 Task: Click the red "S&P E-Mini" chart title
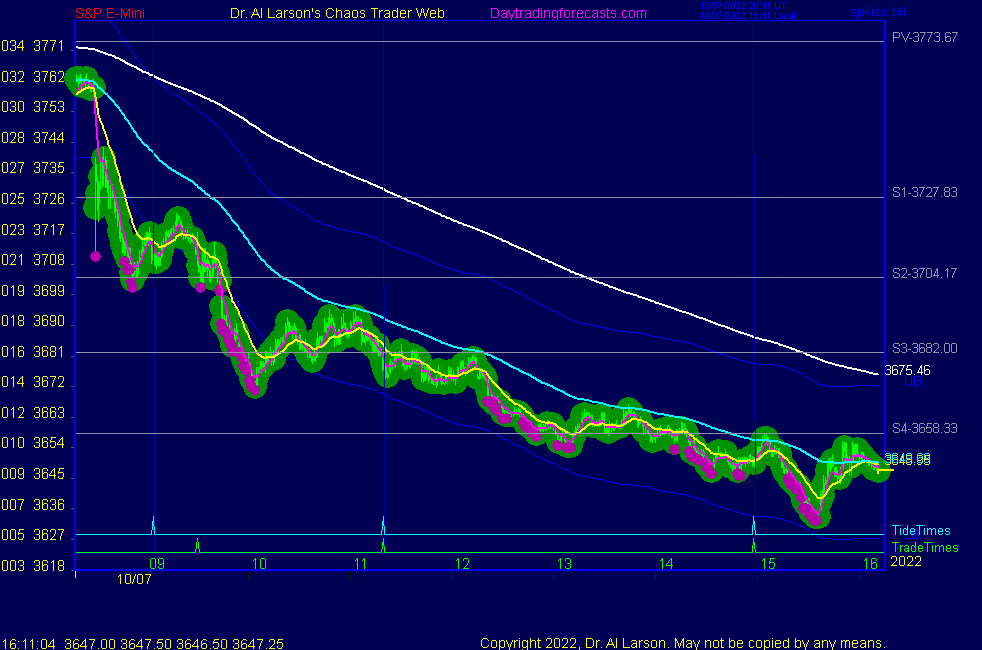tap(110, 13)
